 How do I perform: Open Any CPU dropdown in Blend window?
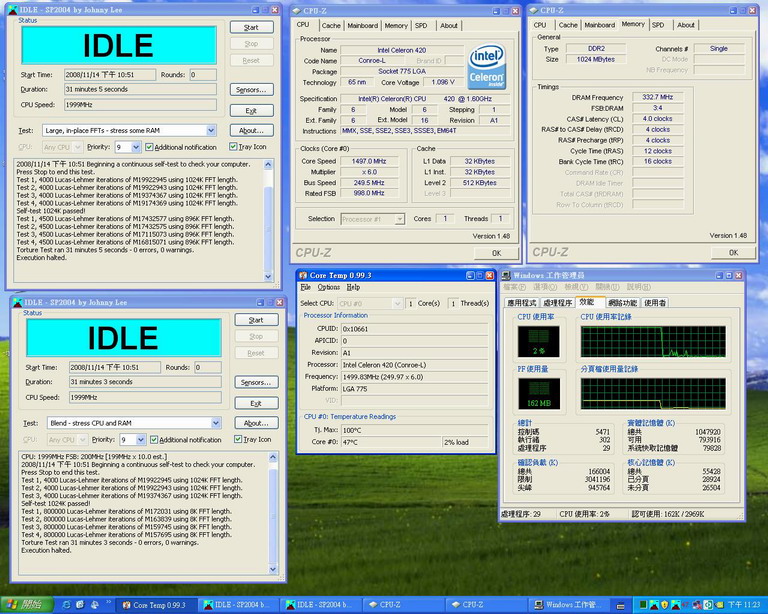coord(82,440)
